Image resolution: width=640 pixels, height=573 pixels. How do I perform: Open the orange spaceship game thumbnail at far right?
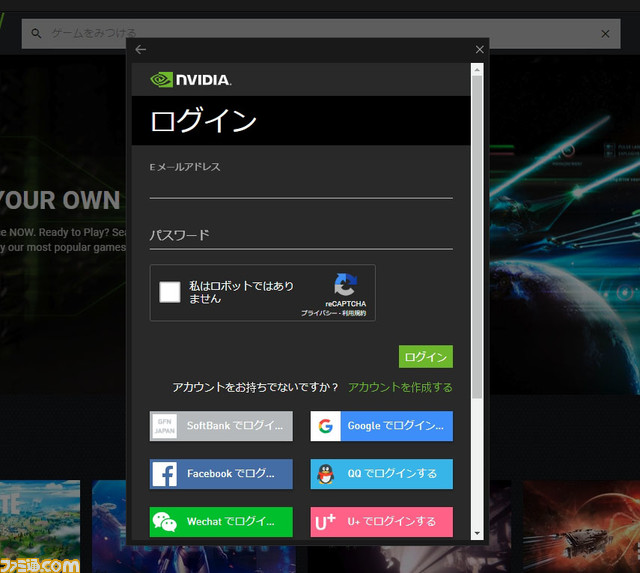coord(581,526)
